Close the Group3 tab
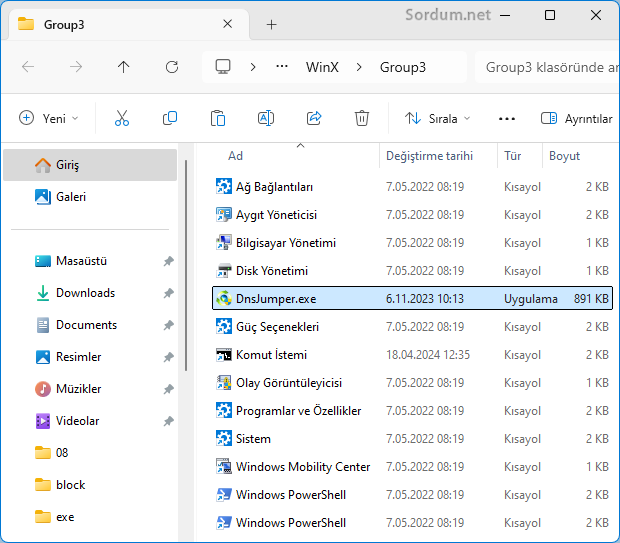The image size is (620, 543). 227,24
